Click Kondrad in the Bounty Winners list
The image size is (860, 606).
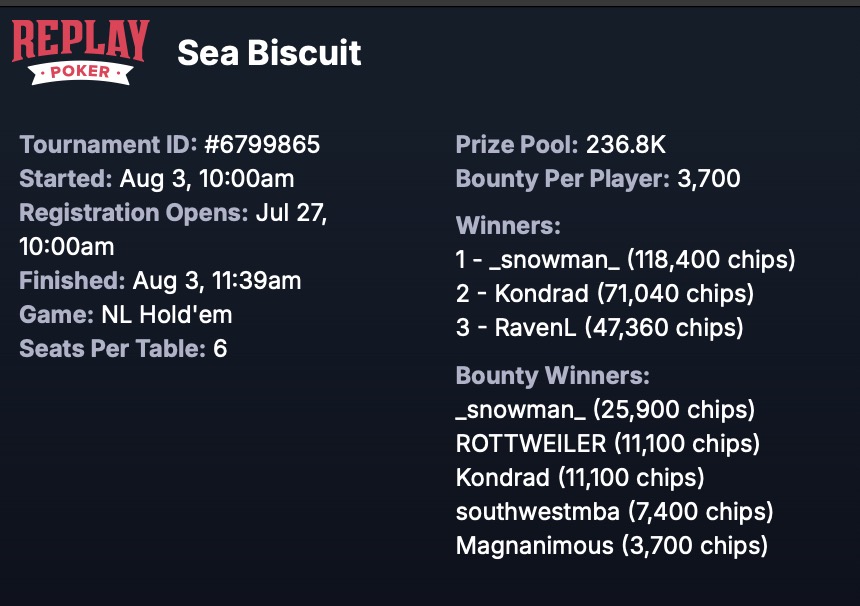[502, 478]
